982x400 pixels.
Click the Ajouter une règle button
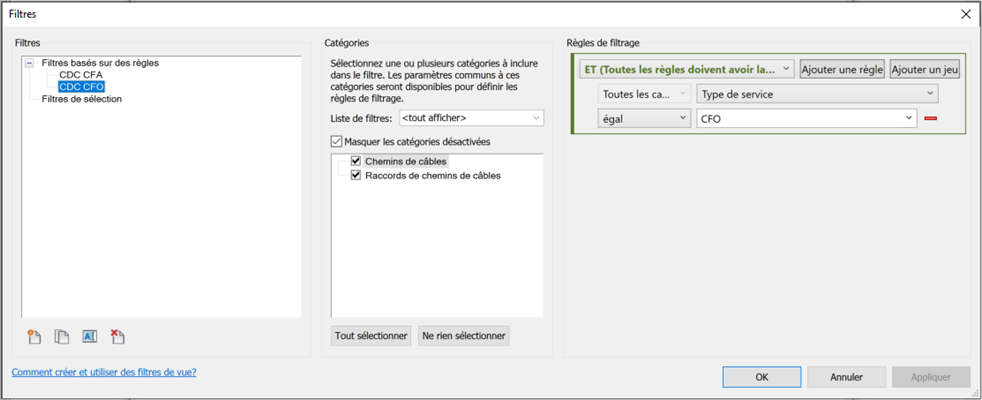[841, 69]
